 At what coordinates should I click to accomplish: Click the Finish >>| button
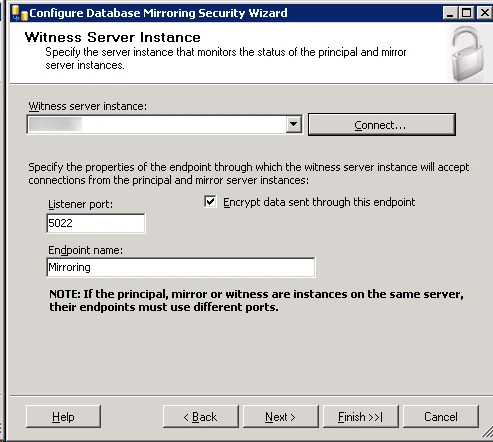pyautogui.click(x=361, y=417)
